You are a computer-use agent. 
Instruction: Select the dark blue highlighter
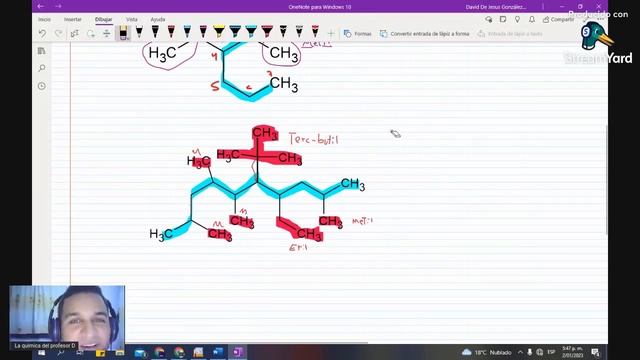[235, 32]
